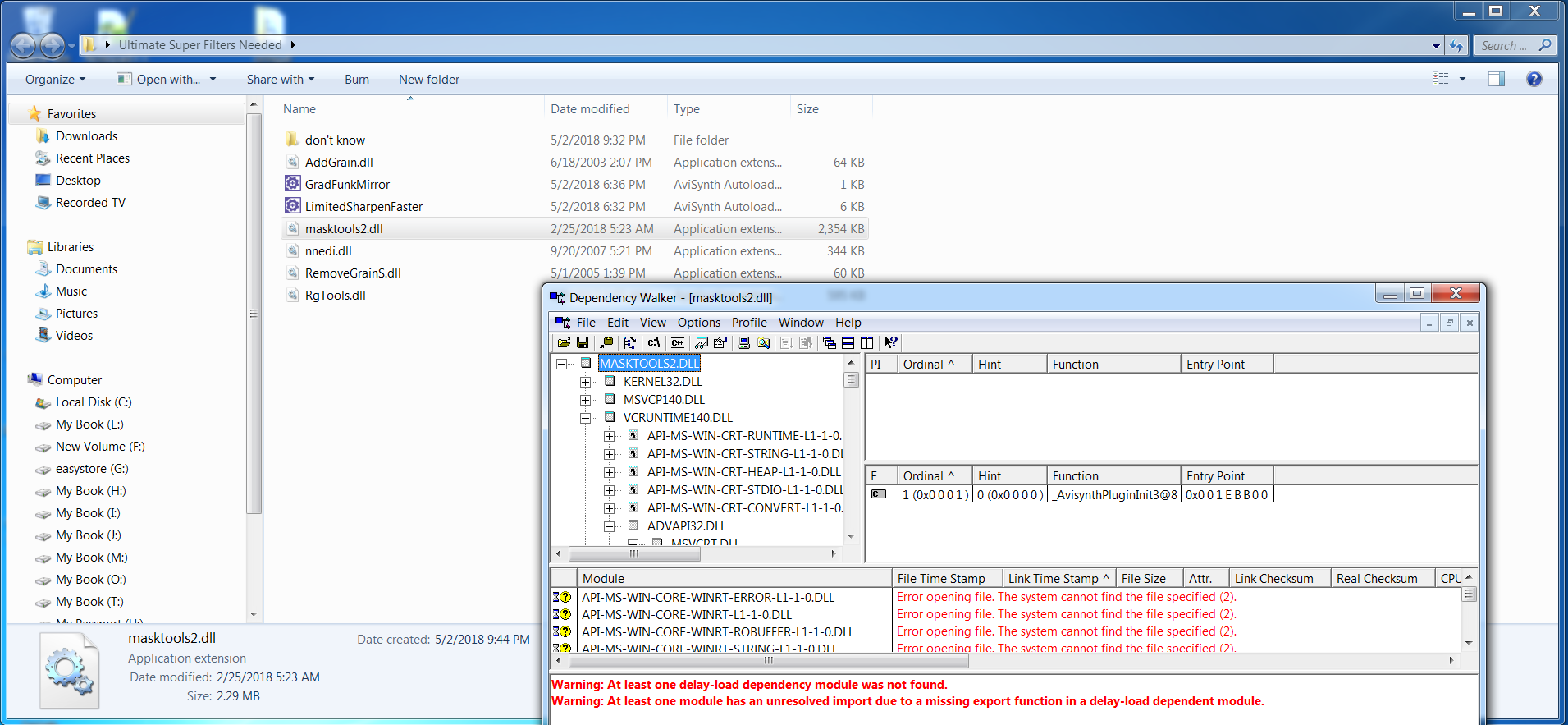Image resolution: width=1568 pixels, height=725 pixels.
Task: Open the Share with dropdown menu
Action: (x=281, y=80)
